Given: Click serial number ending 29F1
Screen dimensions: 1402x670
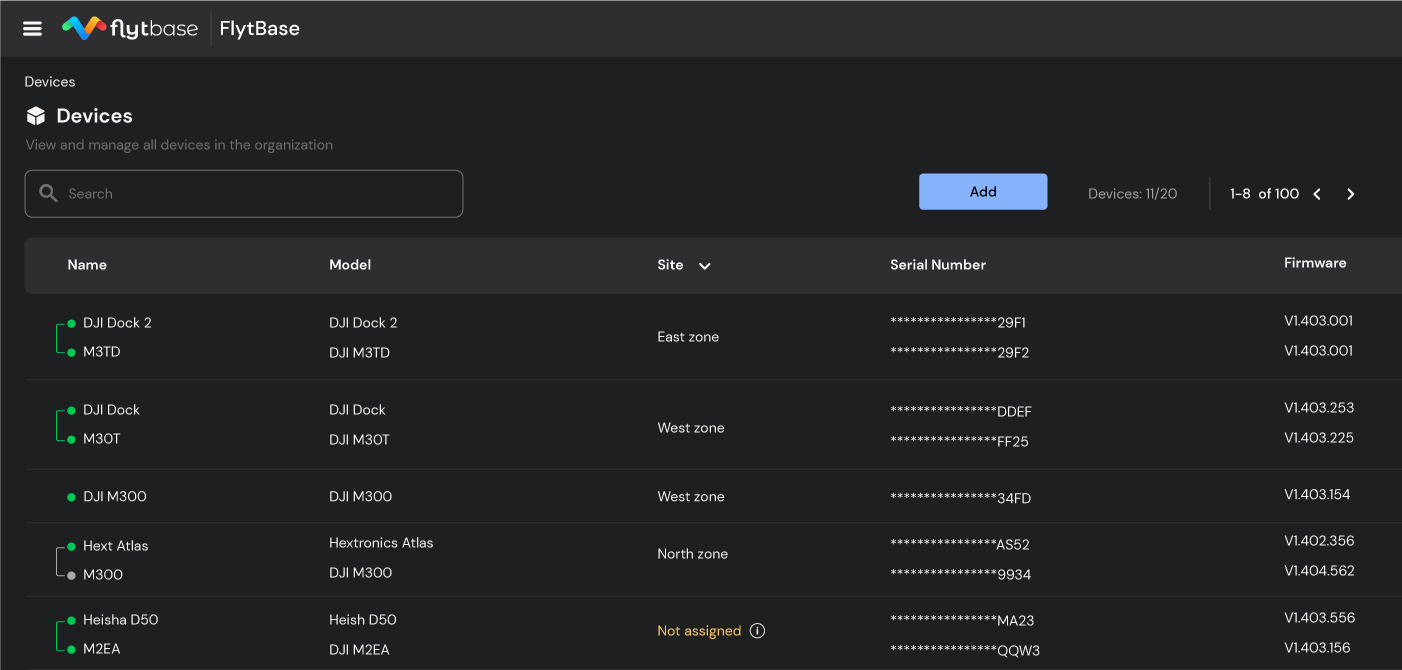Looking at the screenshot, I should coord(958,323).
